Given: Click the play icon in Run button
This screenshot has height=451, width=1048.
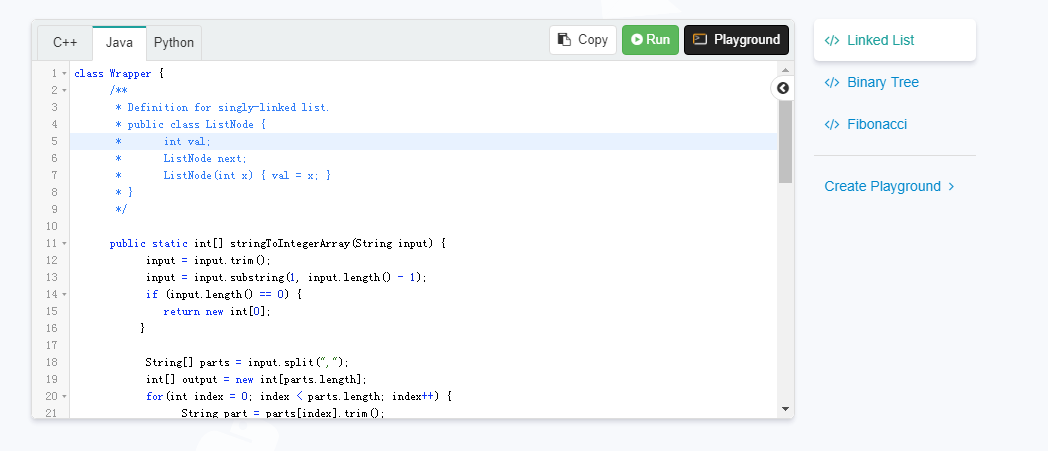Looking at the screenshot, I should point(636,39).
